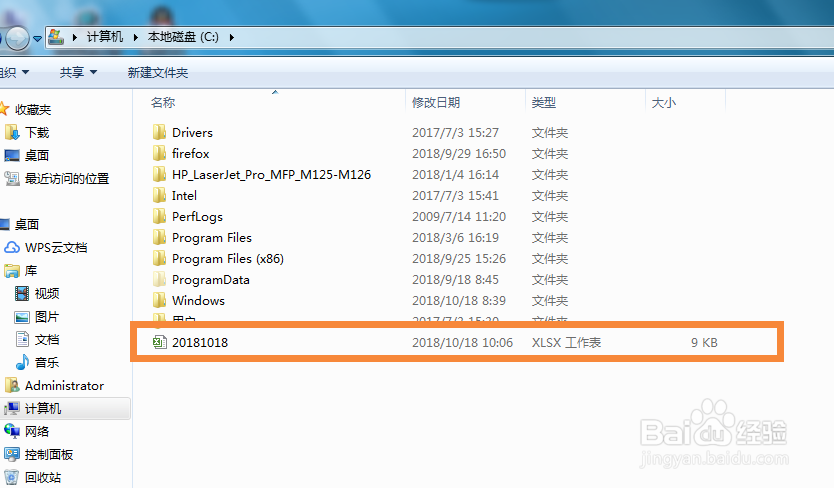The height and width of the screenshot is (488, 834).
Task: Select the Drivers folder icon
Action: pos(159,132)
